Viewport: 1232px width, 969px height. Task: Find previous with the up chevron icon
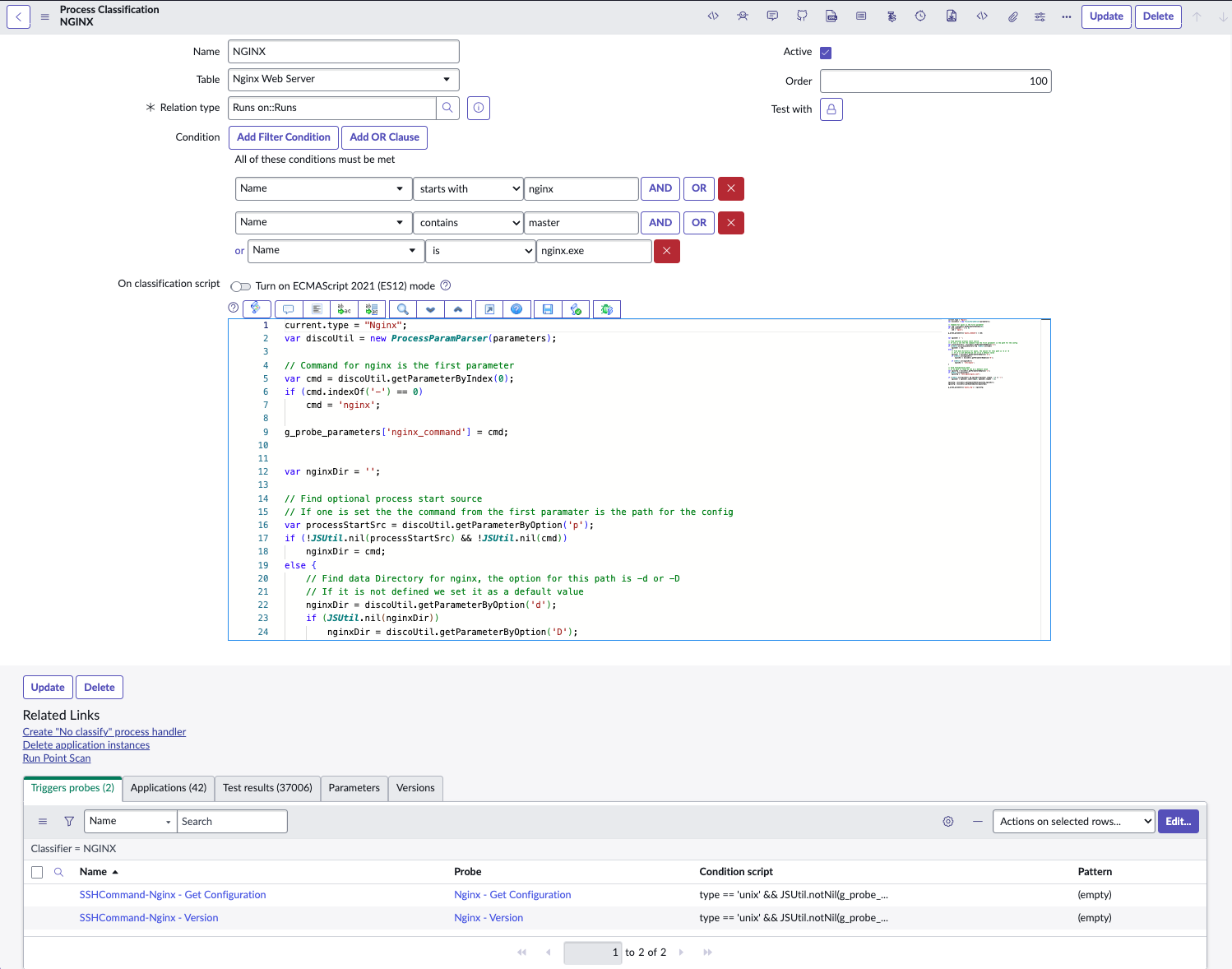tap(458, 309)
